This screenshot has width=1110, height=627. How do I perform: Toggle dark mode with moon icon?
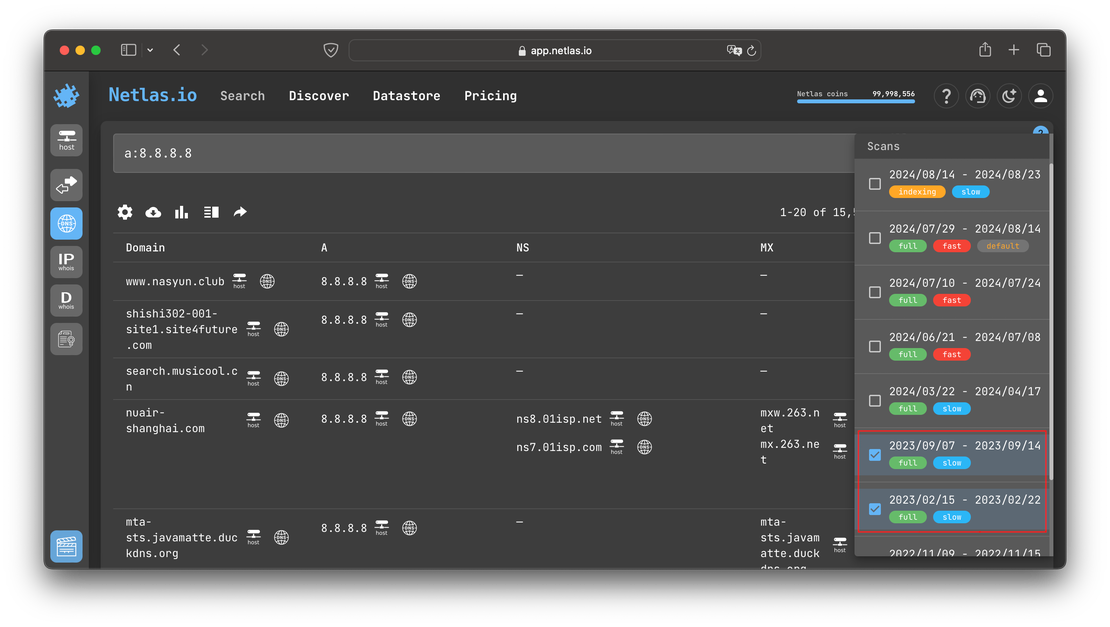pos(1009,96)
